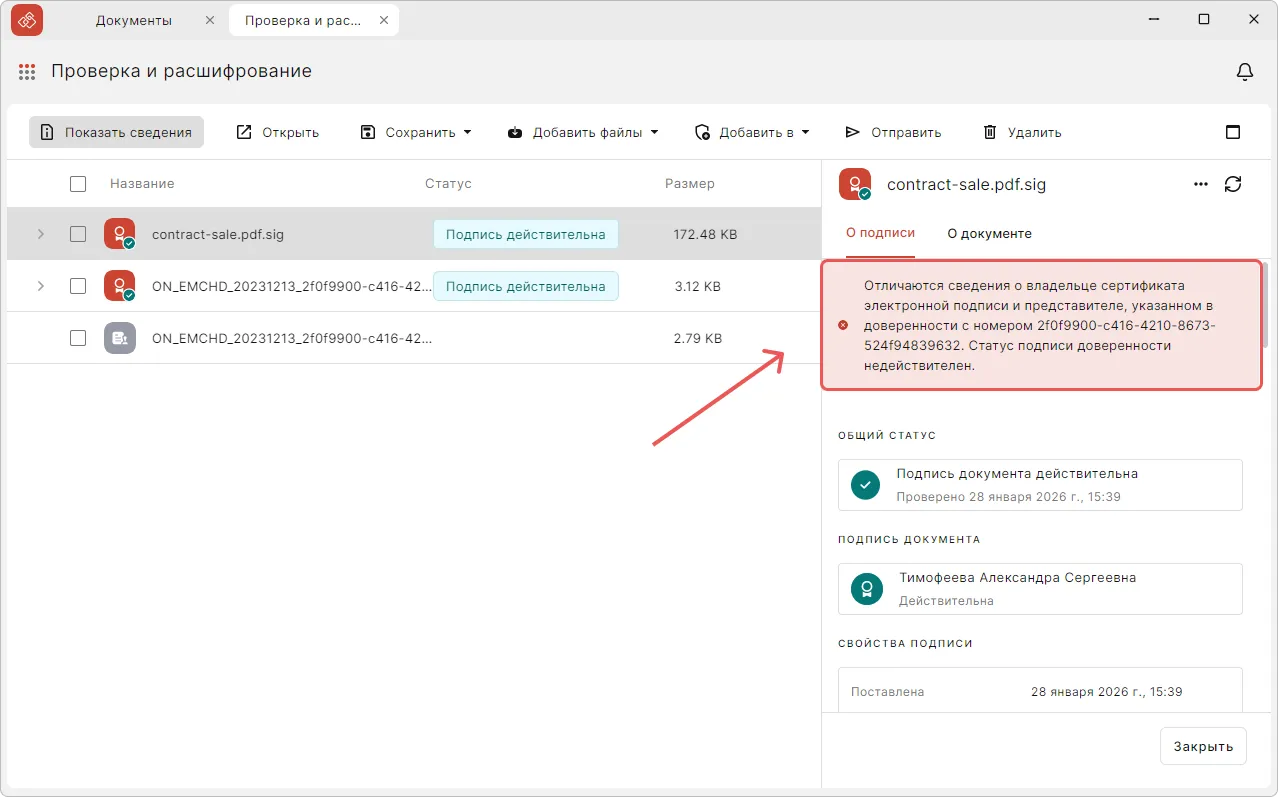Expand the contract-sale.pdf.sig row
This screenshot has width=1278, height=797.
click(x=41, y=234)
